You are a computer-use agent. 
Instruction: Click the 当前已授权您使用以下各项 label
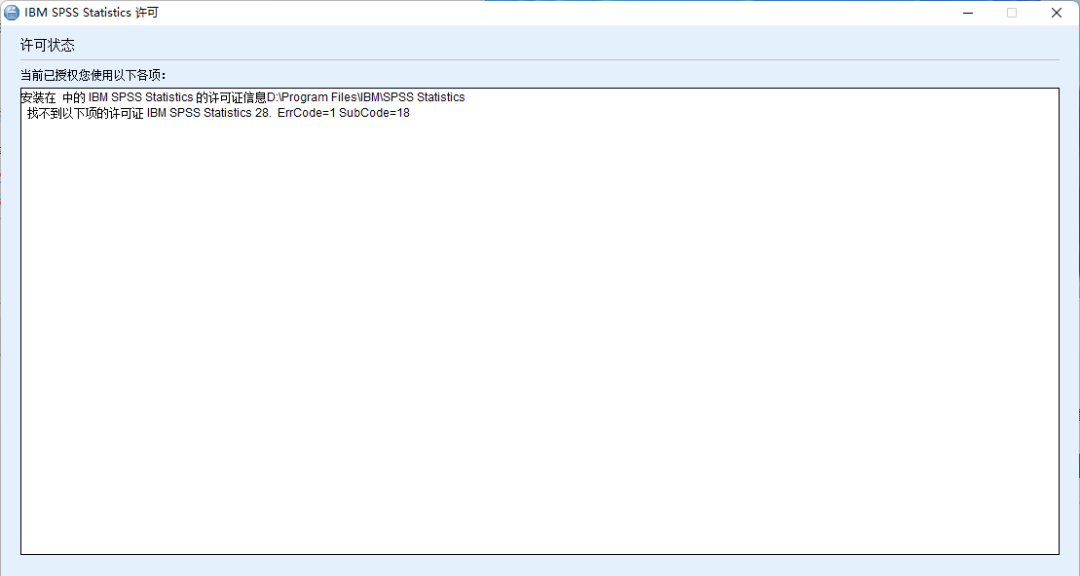coord(93,75)
